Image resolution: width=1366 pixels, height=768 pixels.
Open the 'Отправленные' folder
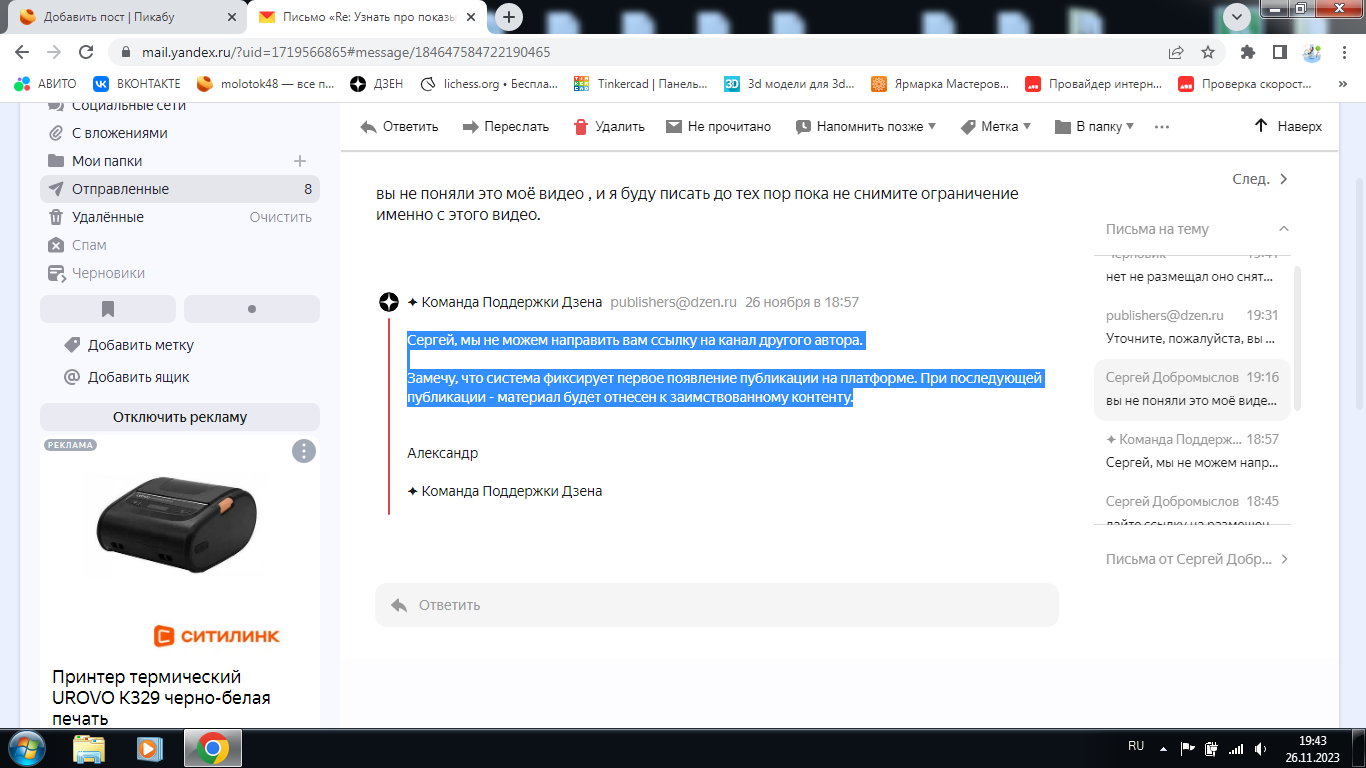point(180,189)
